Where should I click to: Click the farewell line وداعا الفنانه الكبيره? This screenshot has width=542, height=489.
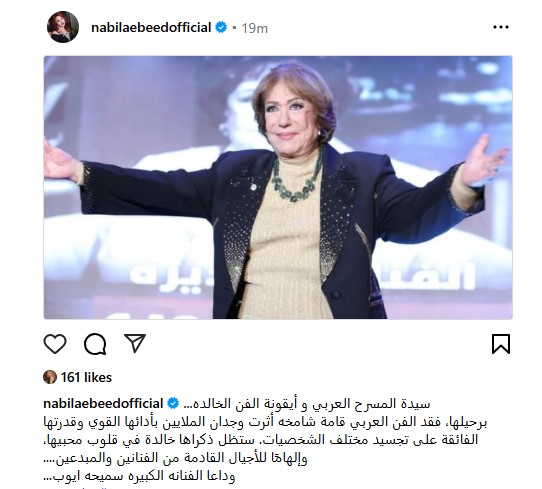(139, 476)
